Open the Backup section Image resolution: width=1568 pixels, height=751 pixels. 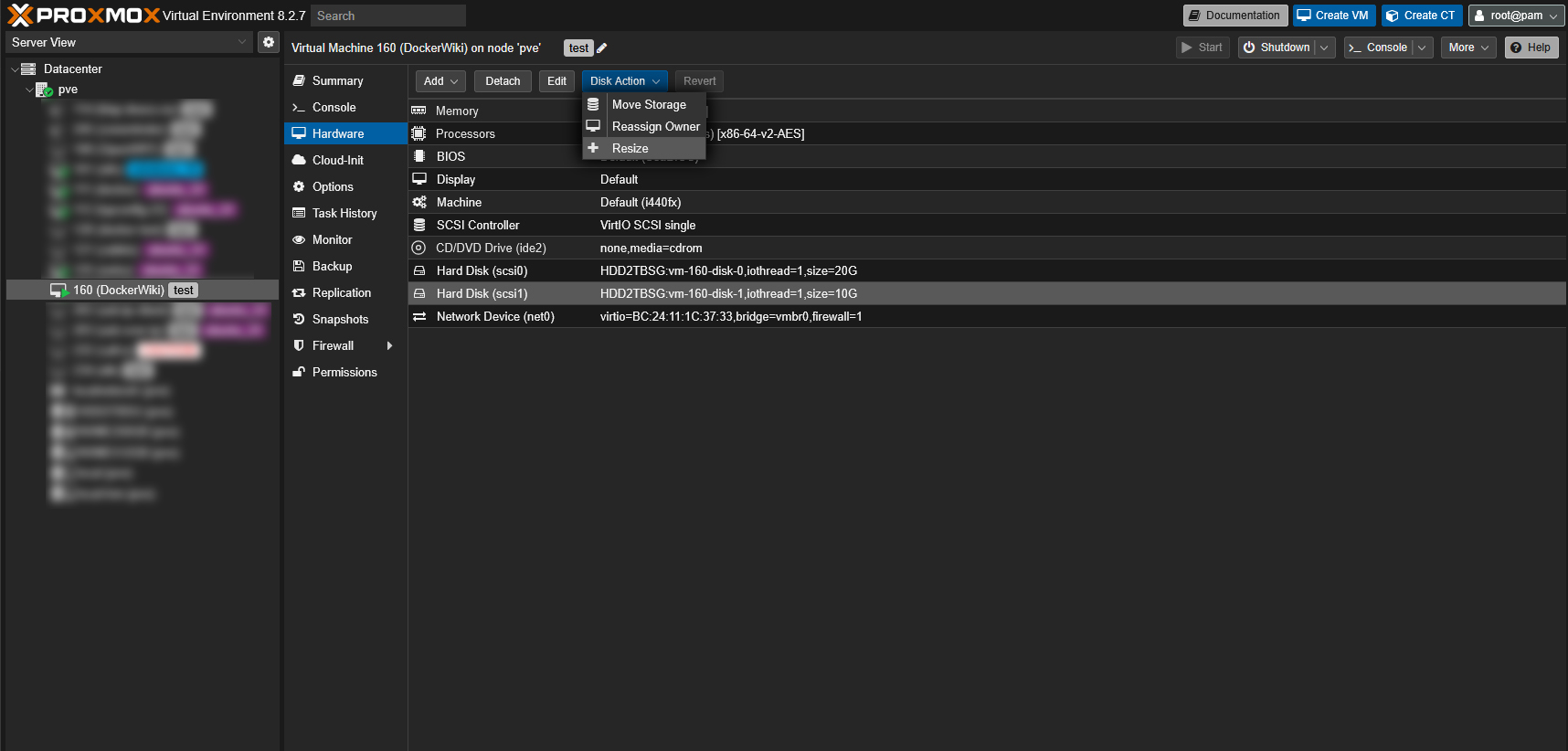pos(332,266)
